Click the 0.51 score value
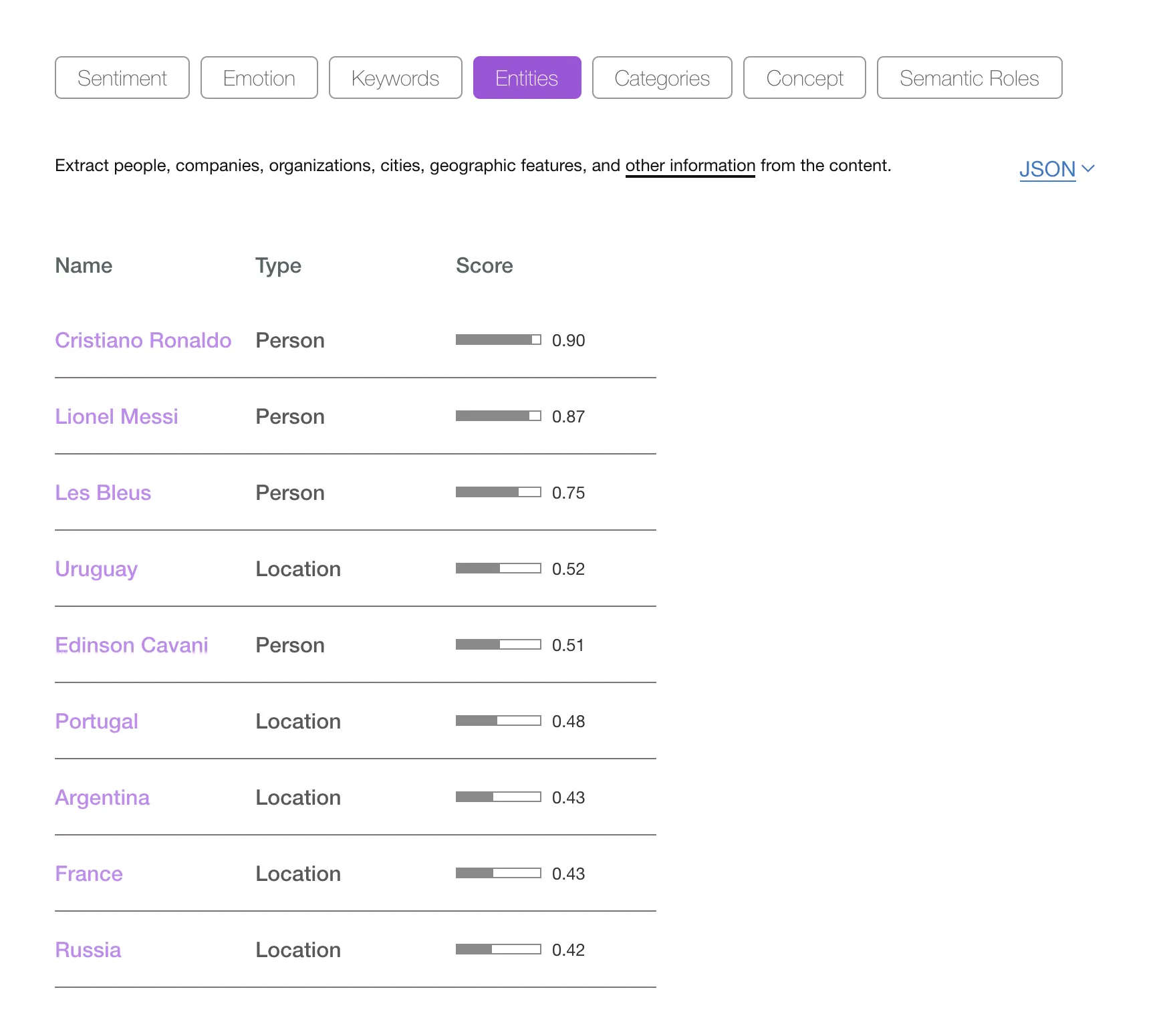Screen dimensions: 1167x1036 click(x=568, y=645)
